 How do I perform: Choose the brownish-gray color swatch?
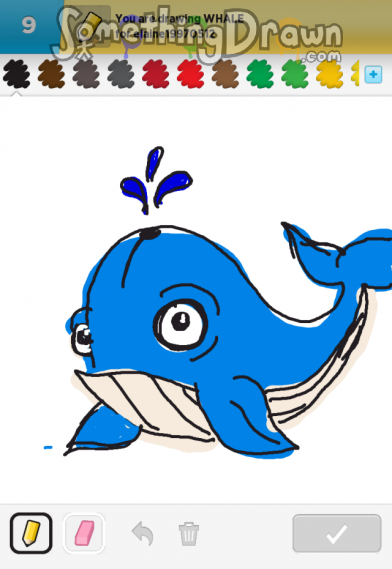pos(86,74)
